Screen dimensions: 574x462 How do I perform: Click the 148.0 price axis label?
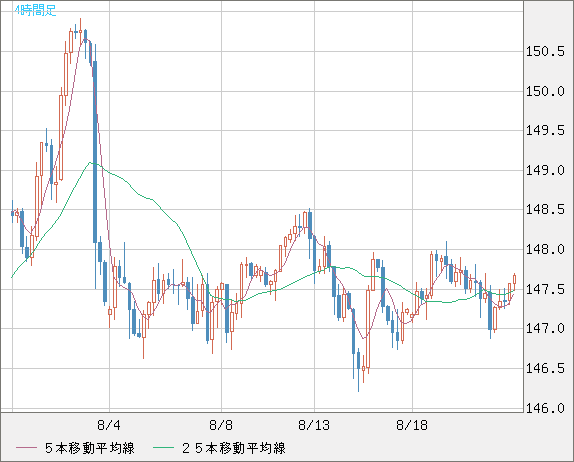545,250
